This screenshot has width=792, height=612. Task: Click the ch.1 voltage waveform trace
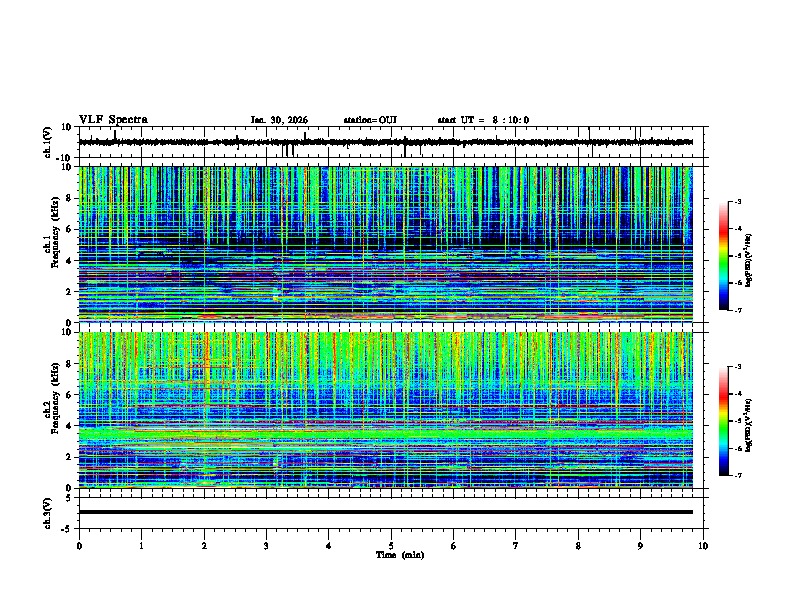click(x=385, y=142)
